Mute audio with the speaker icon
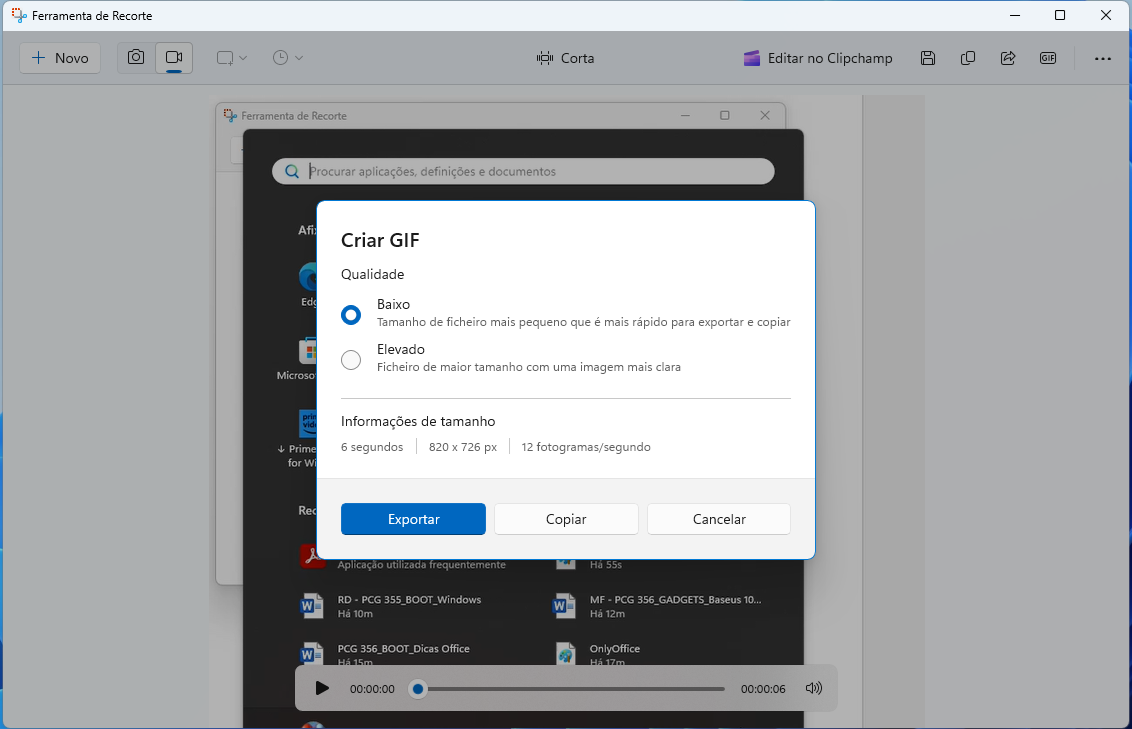Image resolution: width=1132 pixels, height=729 pixels. click(813, 688)
